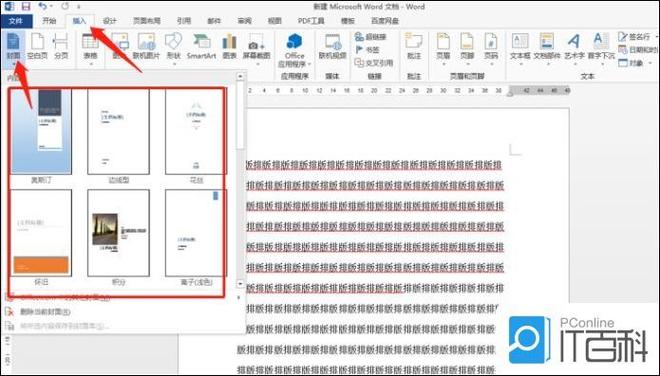Insert a Chart (图表)
The height and width of the screenshot is (376, 660).
[x=229, y=46]
